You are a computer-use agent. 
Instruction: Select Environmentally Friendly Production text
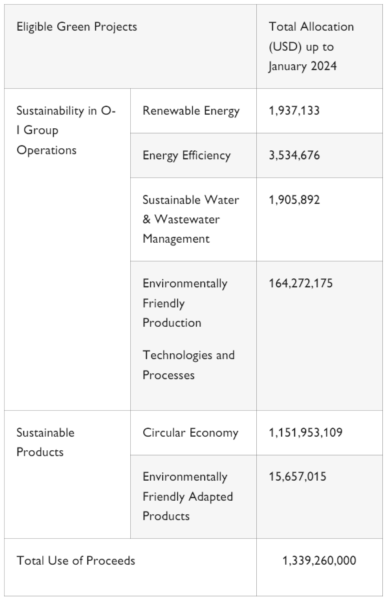[x=185, y=303]
